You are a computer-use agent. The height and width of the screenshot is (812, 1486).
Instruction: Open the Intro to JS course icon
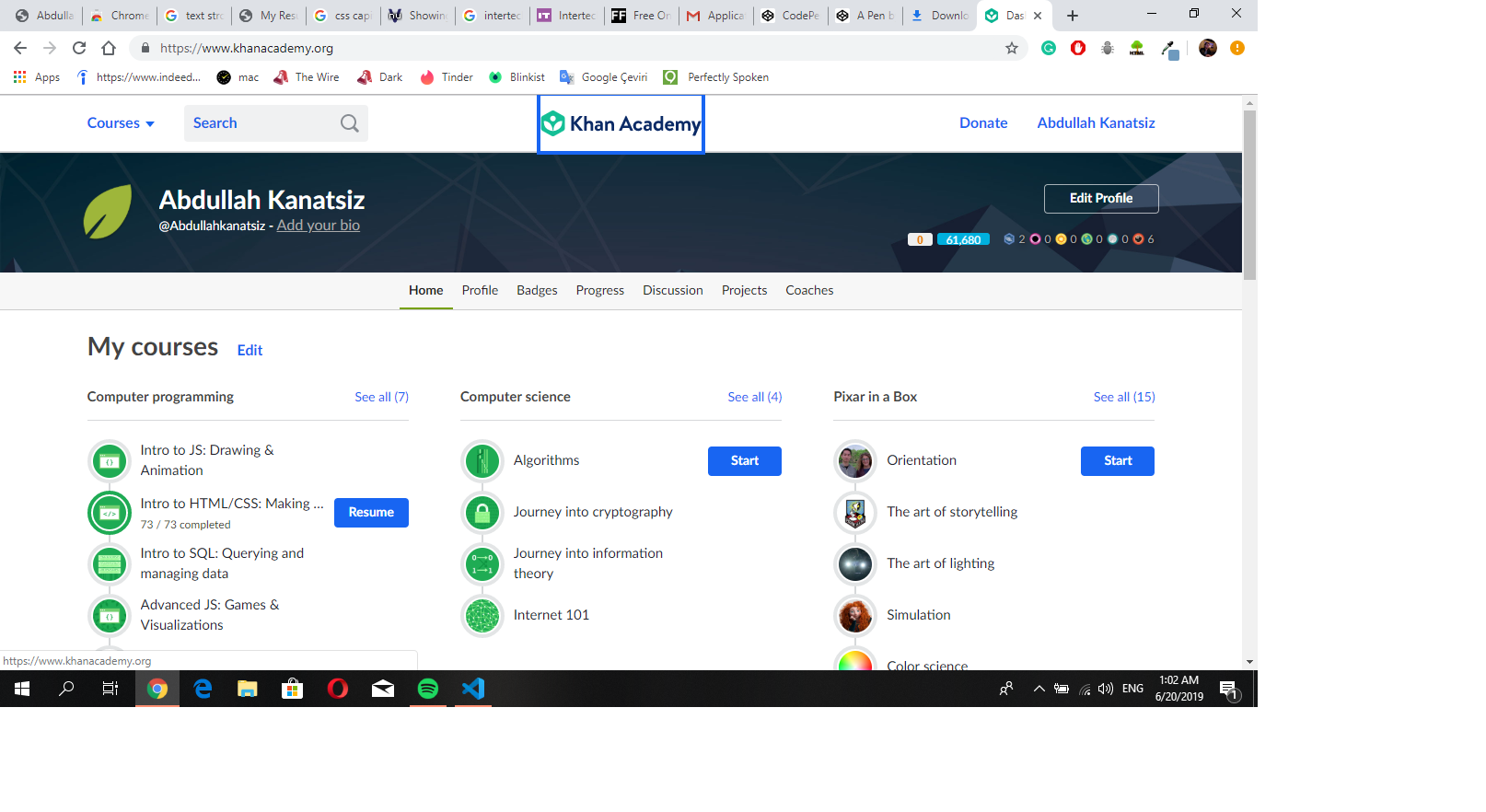110,460
